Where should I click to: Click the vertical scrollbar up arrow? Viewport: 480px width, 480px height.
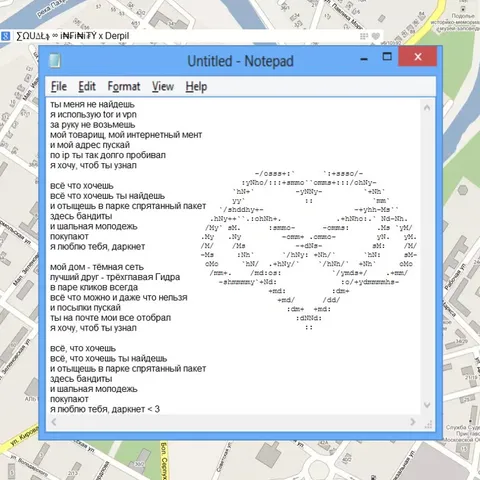pos(427,108)
